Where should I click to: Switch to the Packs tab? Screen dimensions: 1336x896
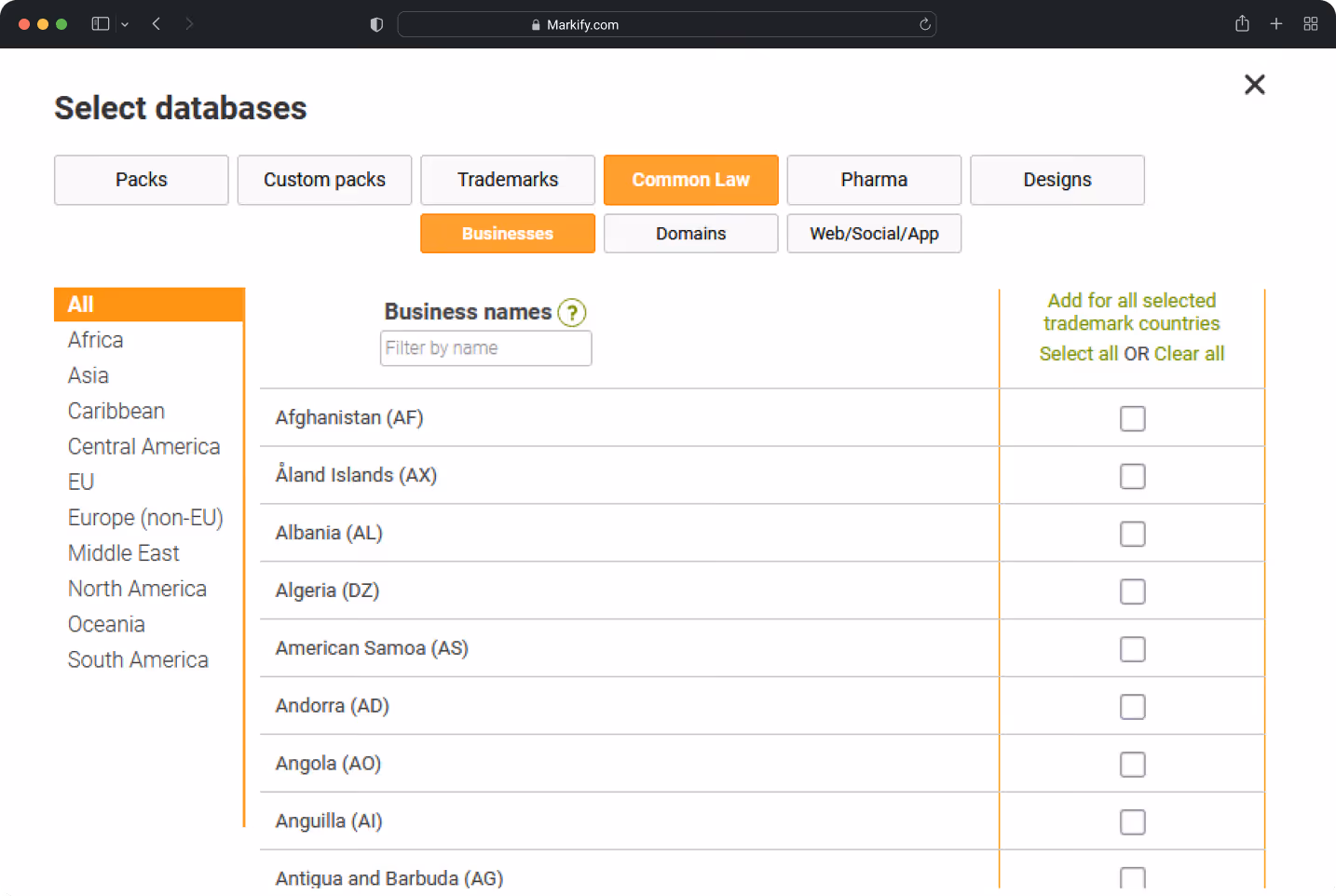coord(142,180)
